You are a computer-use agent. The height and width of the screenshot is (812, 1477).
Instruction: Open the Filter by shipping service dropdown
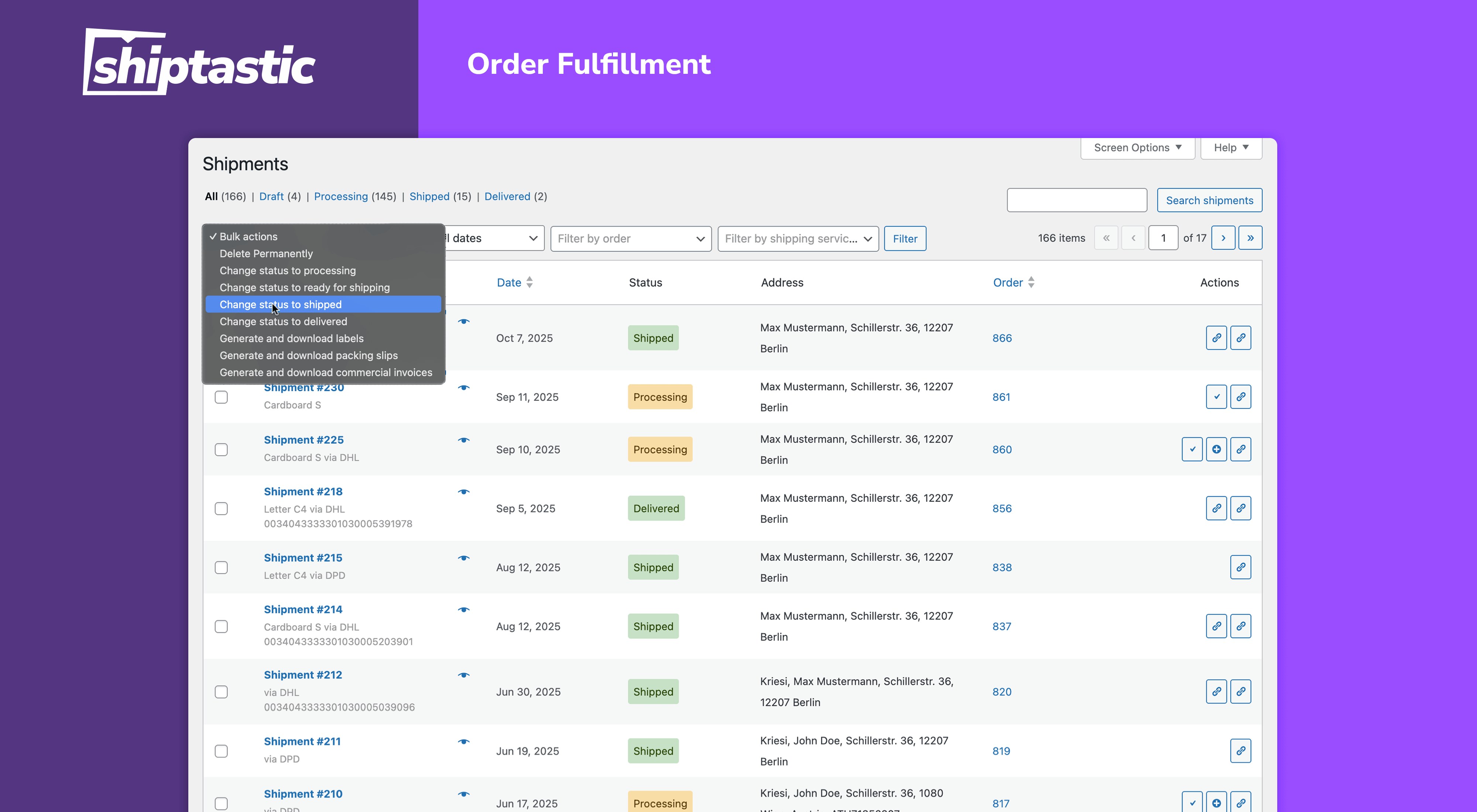[x=798, y=238]
